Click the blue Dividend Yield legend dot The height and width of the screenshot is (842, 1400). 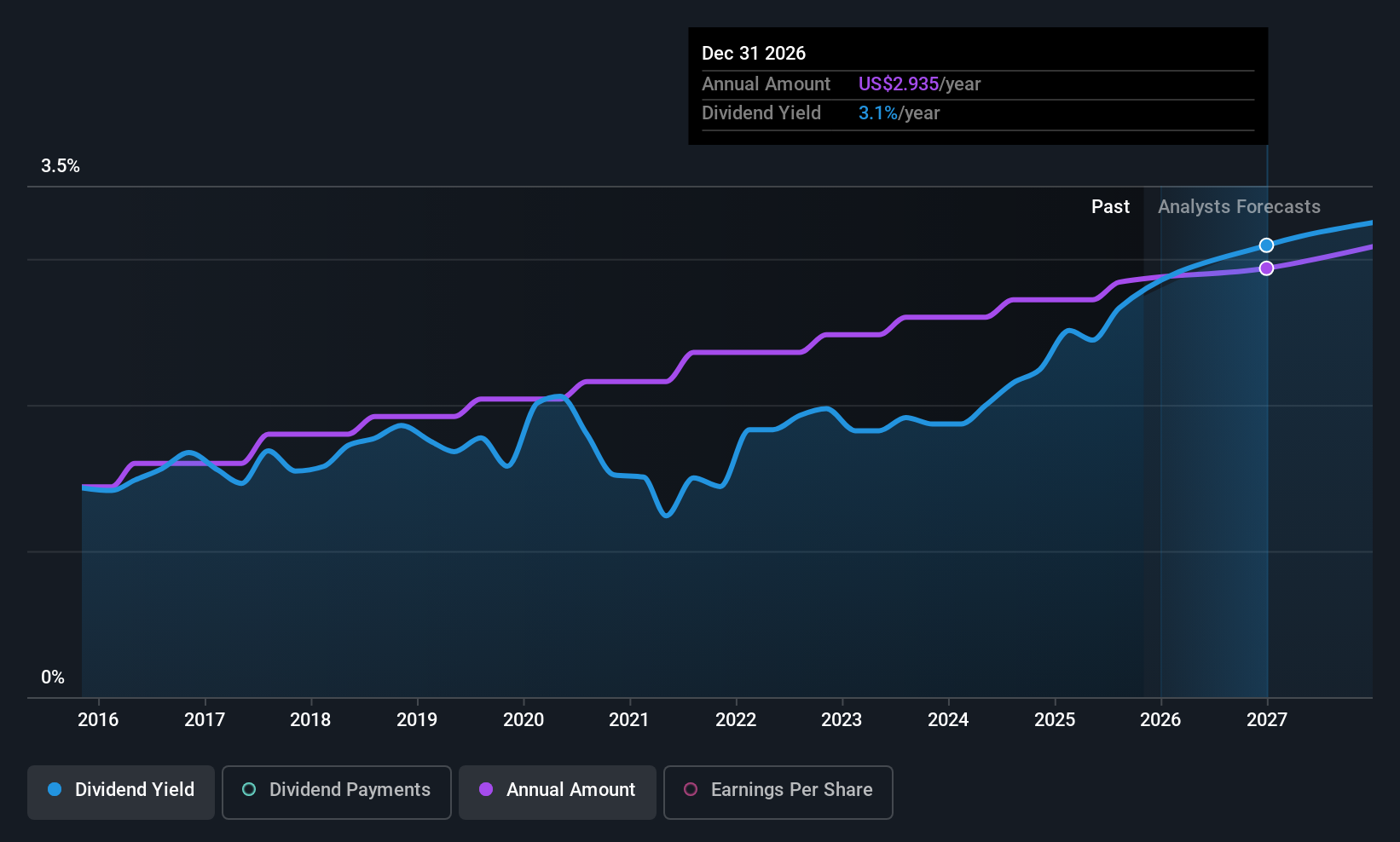click(x=55, y=789)
